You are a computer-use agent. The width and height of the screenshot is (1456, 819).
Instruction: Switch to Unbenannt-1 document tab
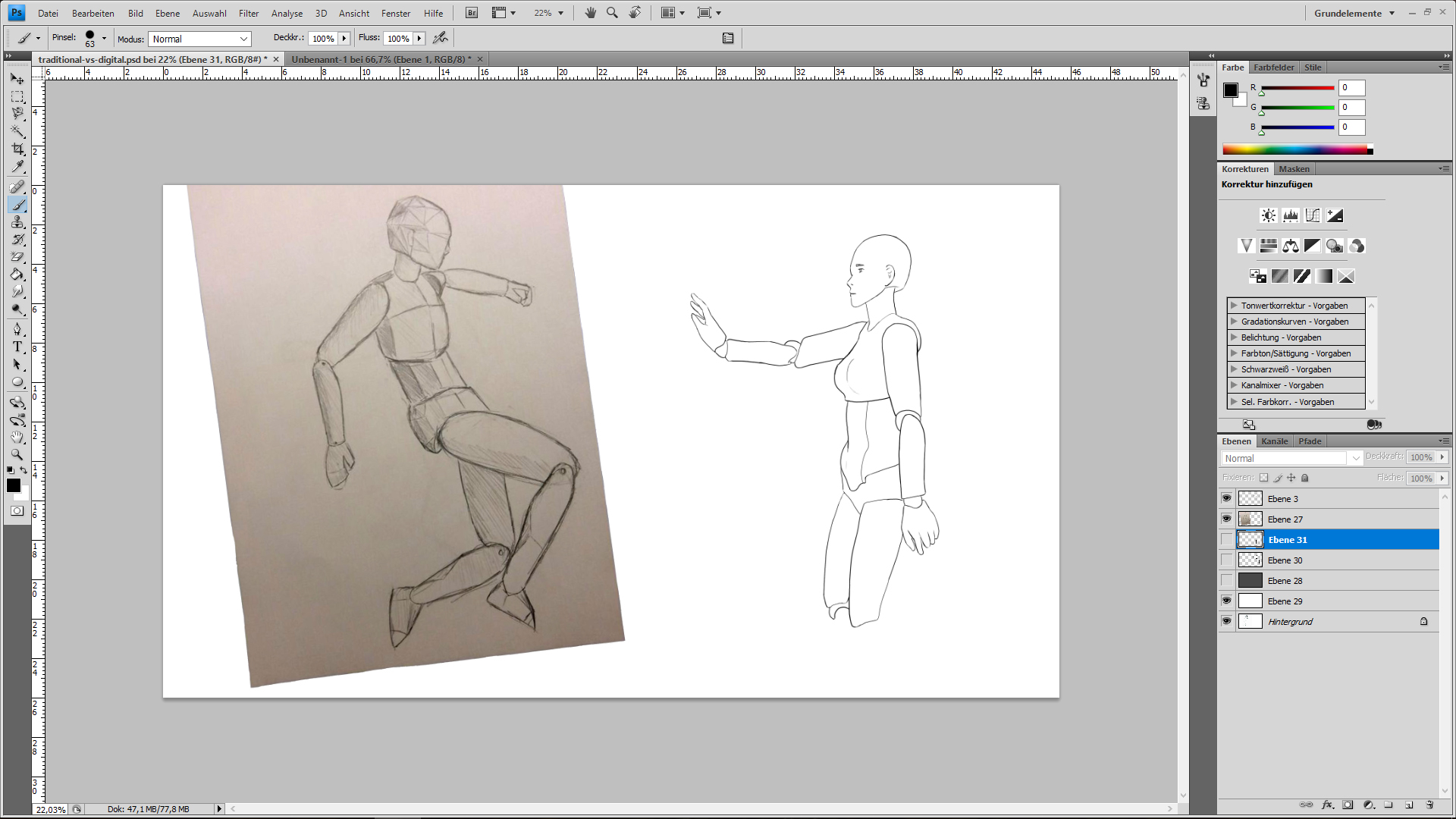tap(381, 59)
